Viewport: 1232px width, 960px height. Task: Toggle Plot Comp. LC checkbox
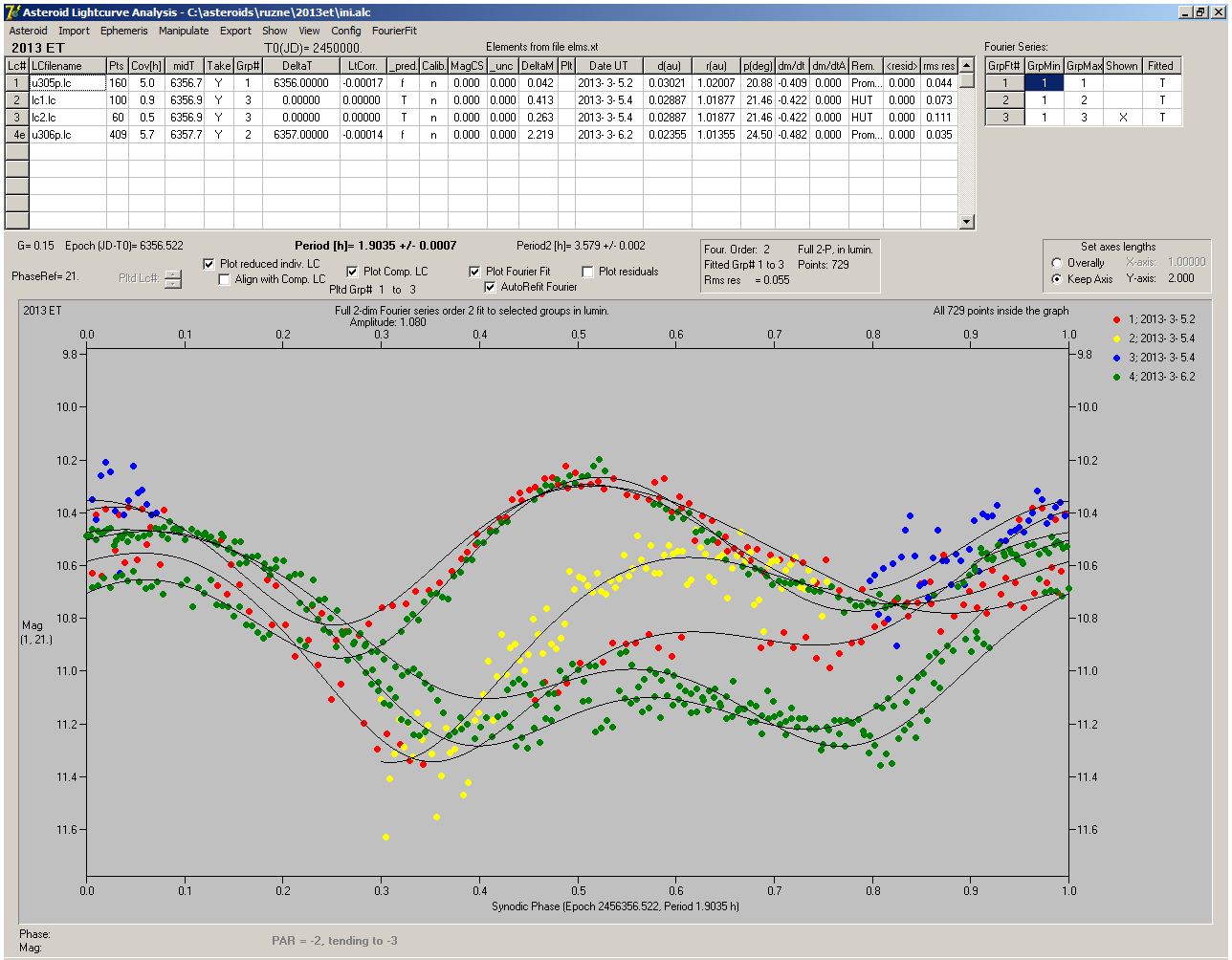click(352, 272)
